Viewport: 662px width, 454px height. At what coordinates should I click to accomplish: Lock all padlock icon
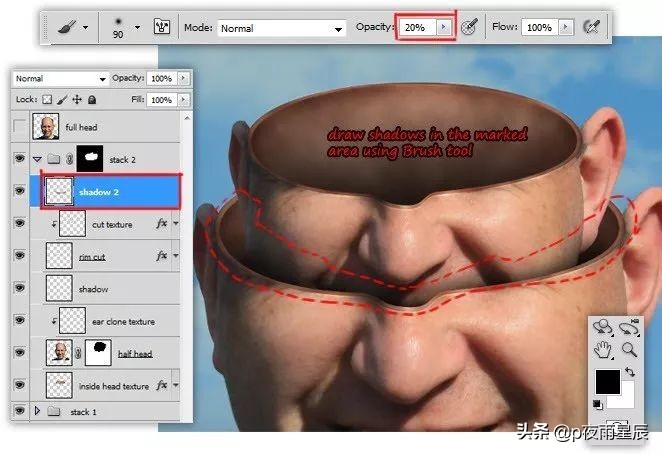click(92, 100)
